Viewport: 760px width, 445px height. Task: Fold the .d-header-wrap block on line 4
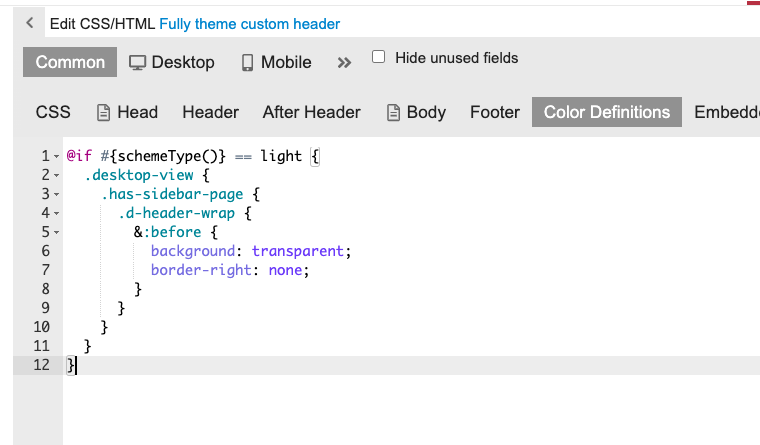pos(56,214)
